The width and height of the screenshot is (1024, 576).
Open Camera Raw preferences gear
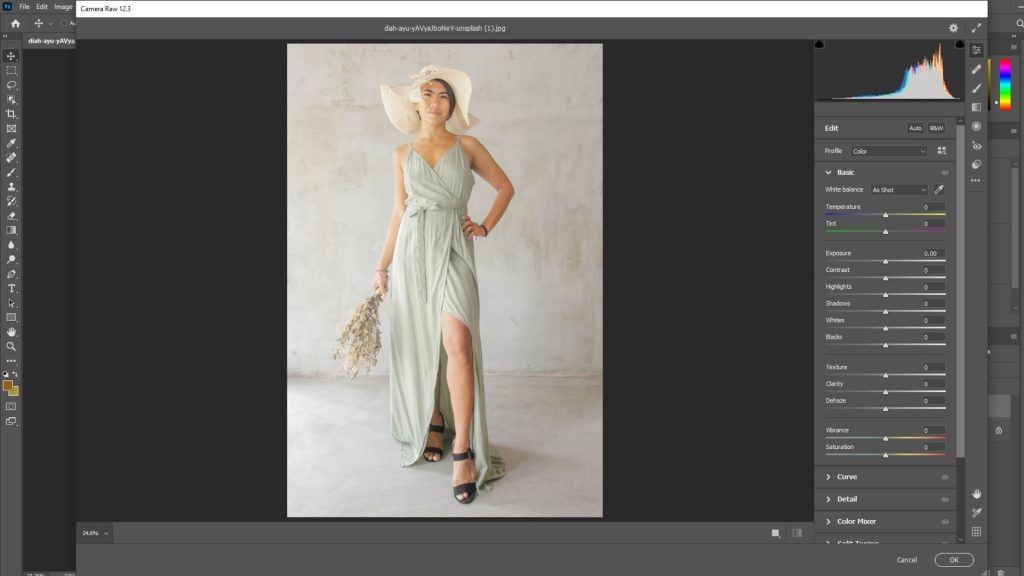953,28
